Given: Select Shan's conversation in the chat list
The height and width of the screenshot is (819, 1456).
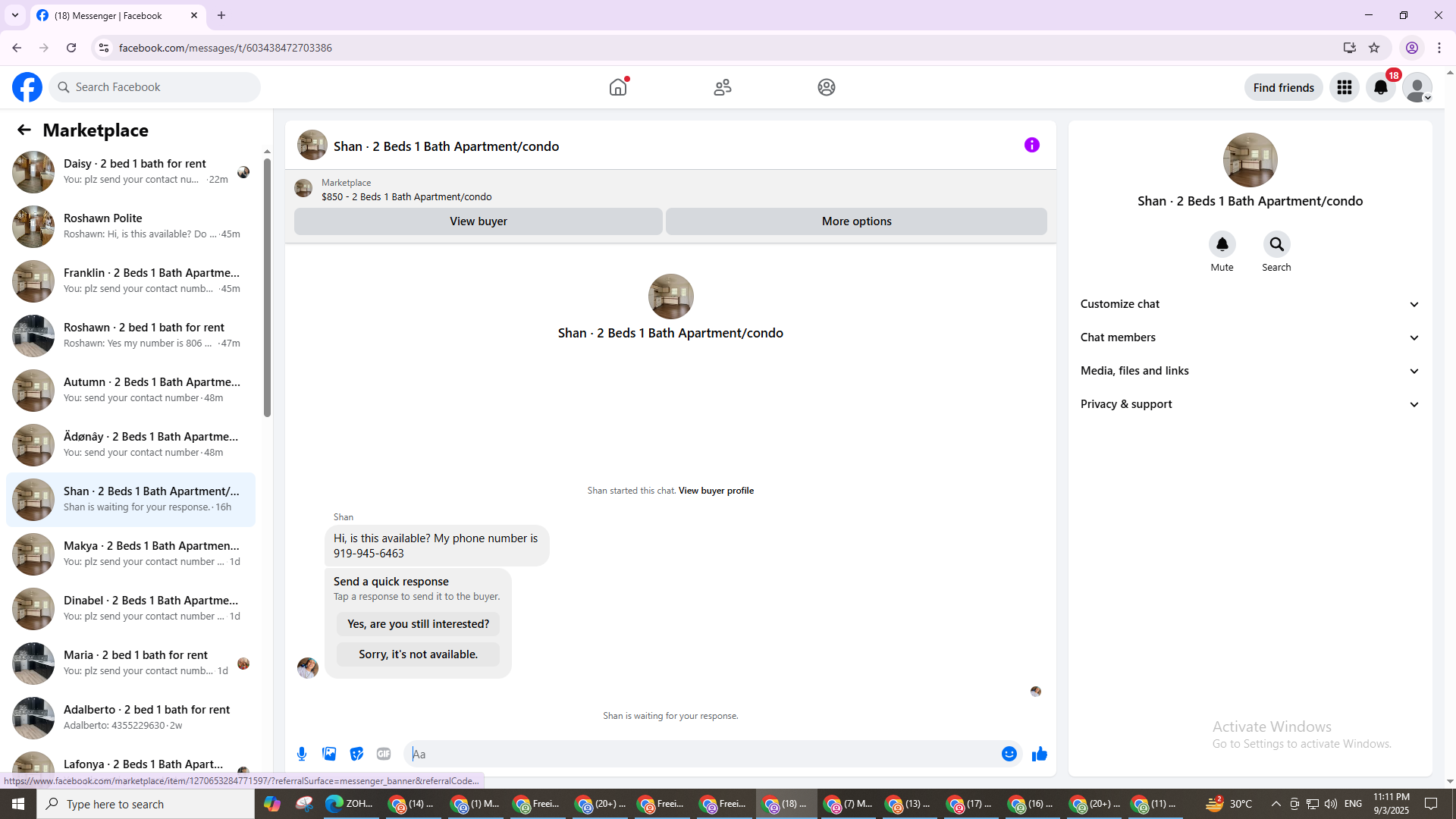Looking at the screenshot, I should point(130,500).
